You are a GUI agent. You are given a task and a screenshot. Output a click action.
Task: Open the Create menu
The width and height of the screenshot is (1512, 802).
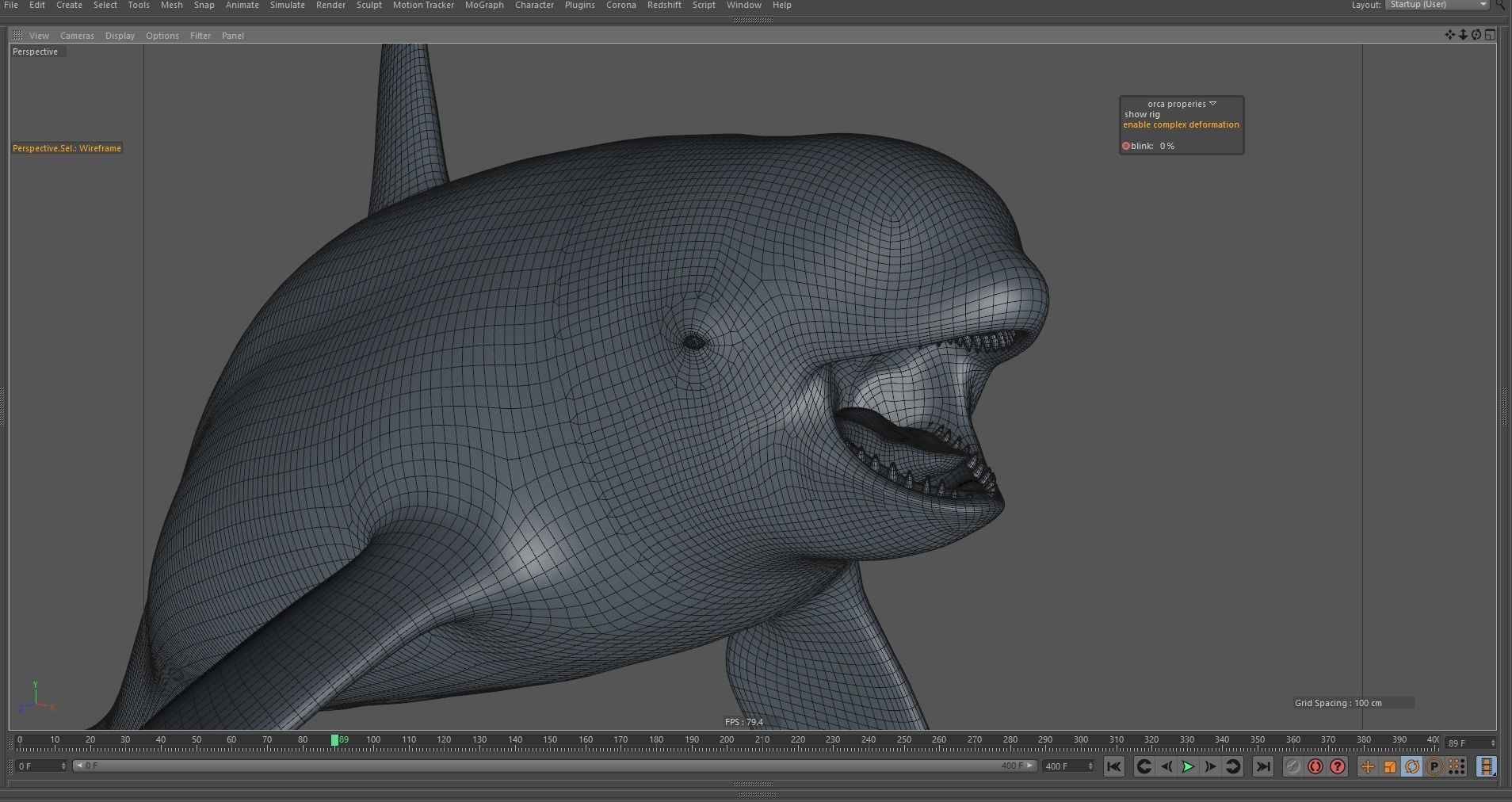click(69, 5)
